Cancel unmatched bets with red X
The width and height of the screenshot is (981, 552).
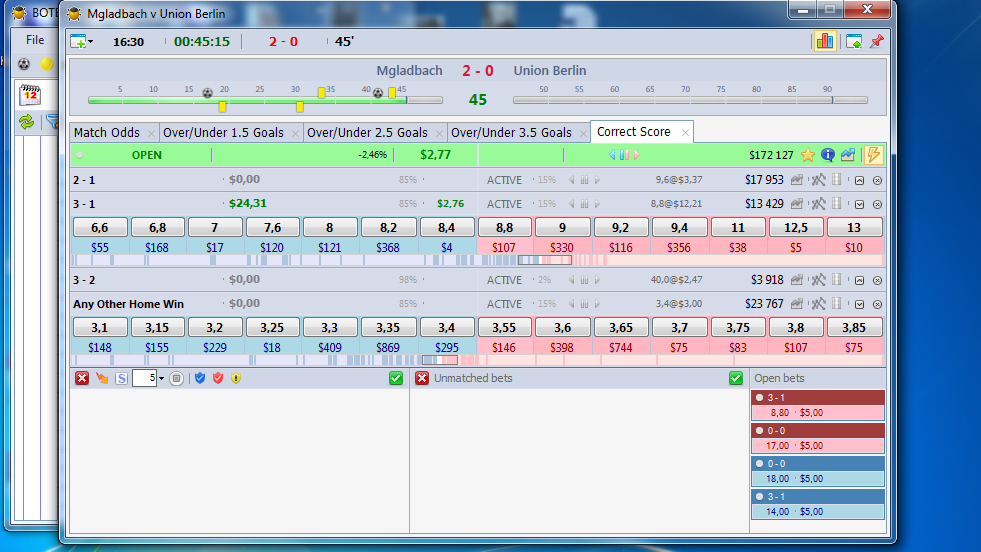(422, 378)
